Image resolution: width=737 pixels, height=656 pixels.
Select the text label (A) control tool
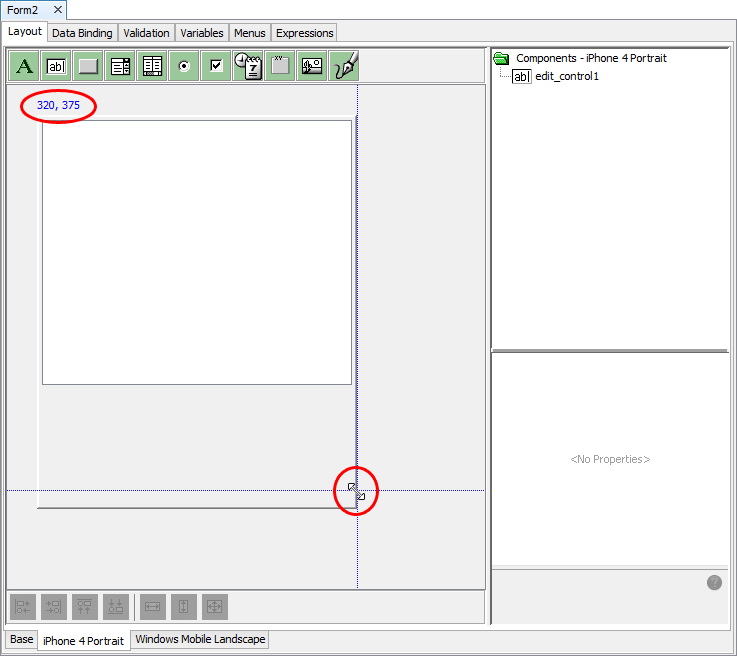[25, 67]
